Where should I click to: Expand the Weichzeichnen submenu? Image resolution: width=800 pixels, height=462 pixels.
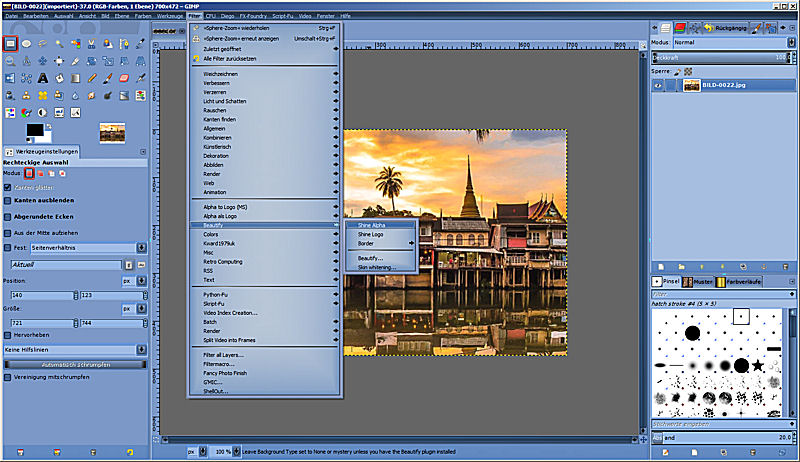(x=264, y=74)
